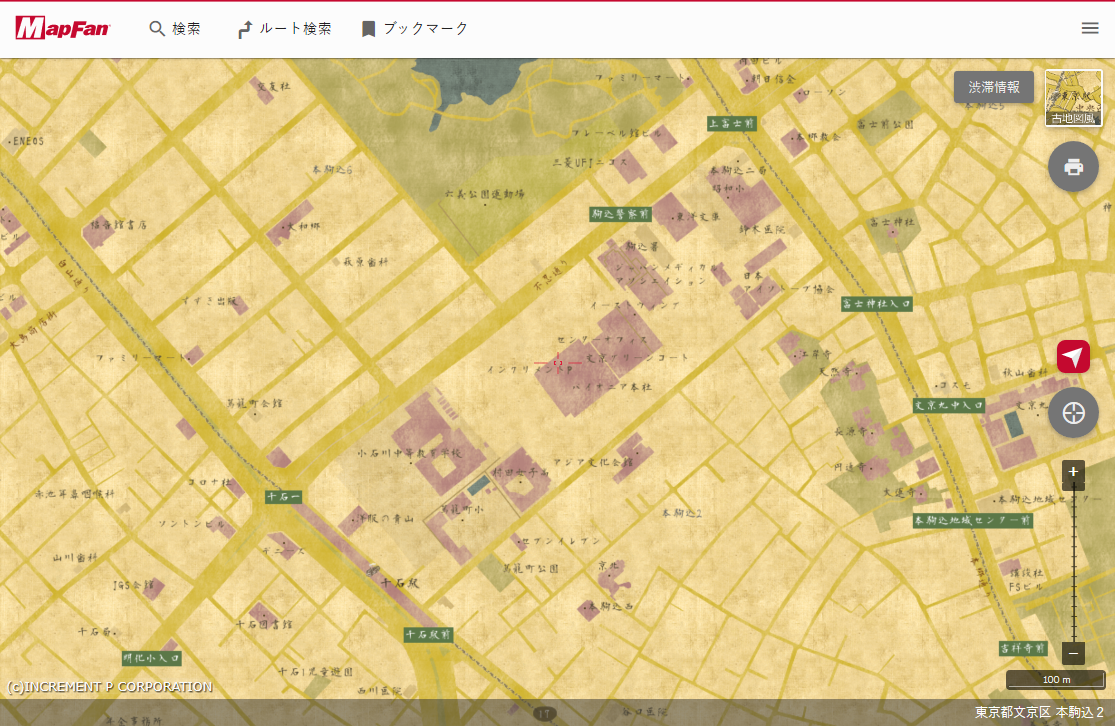This screenshot has width=1115, height=726.
Task: Click the 富士神社 label
Action: (x=892, y=223)
